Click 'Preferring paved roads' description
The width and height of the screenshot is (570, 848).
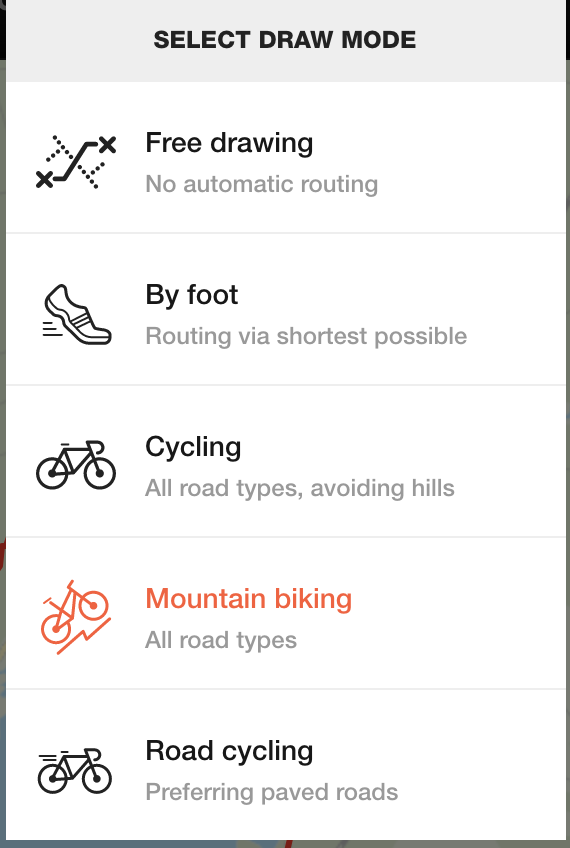271,792
